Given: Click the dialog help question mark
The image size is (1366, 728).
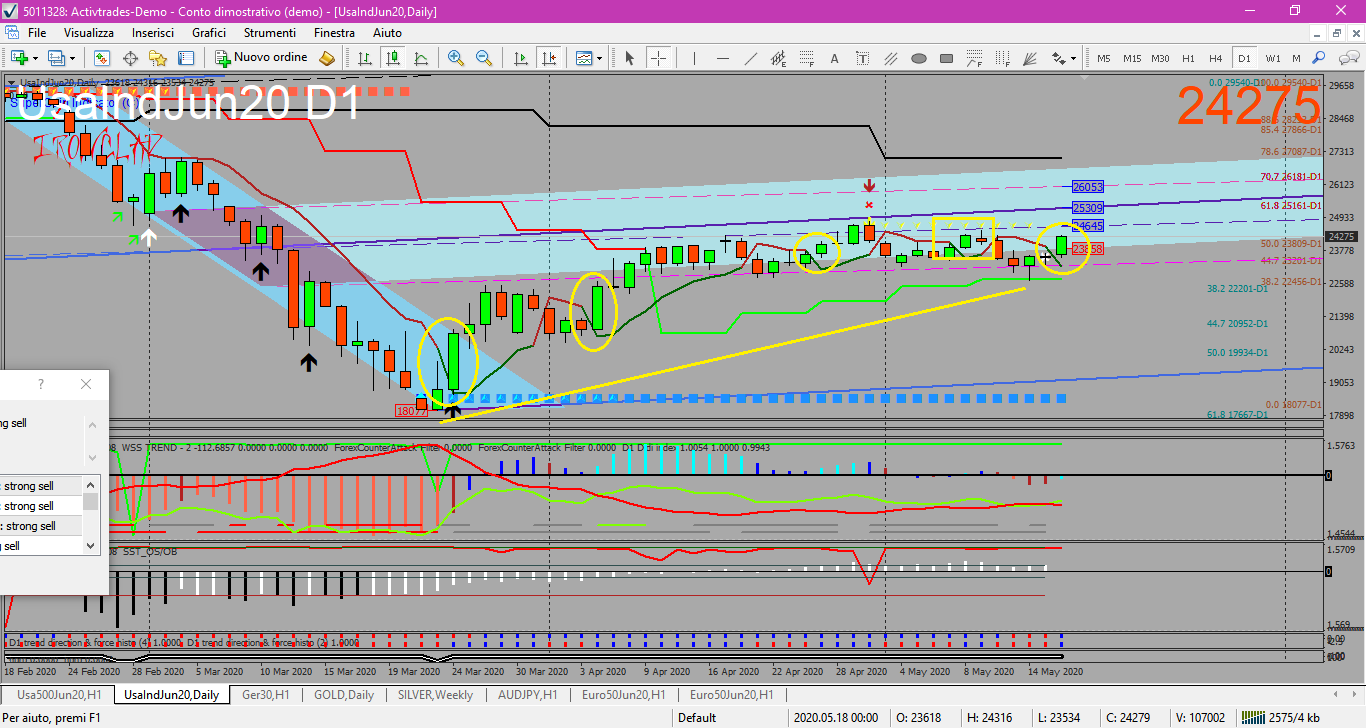Looking at the screenshot, I should click(41, 384).
